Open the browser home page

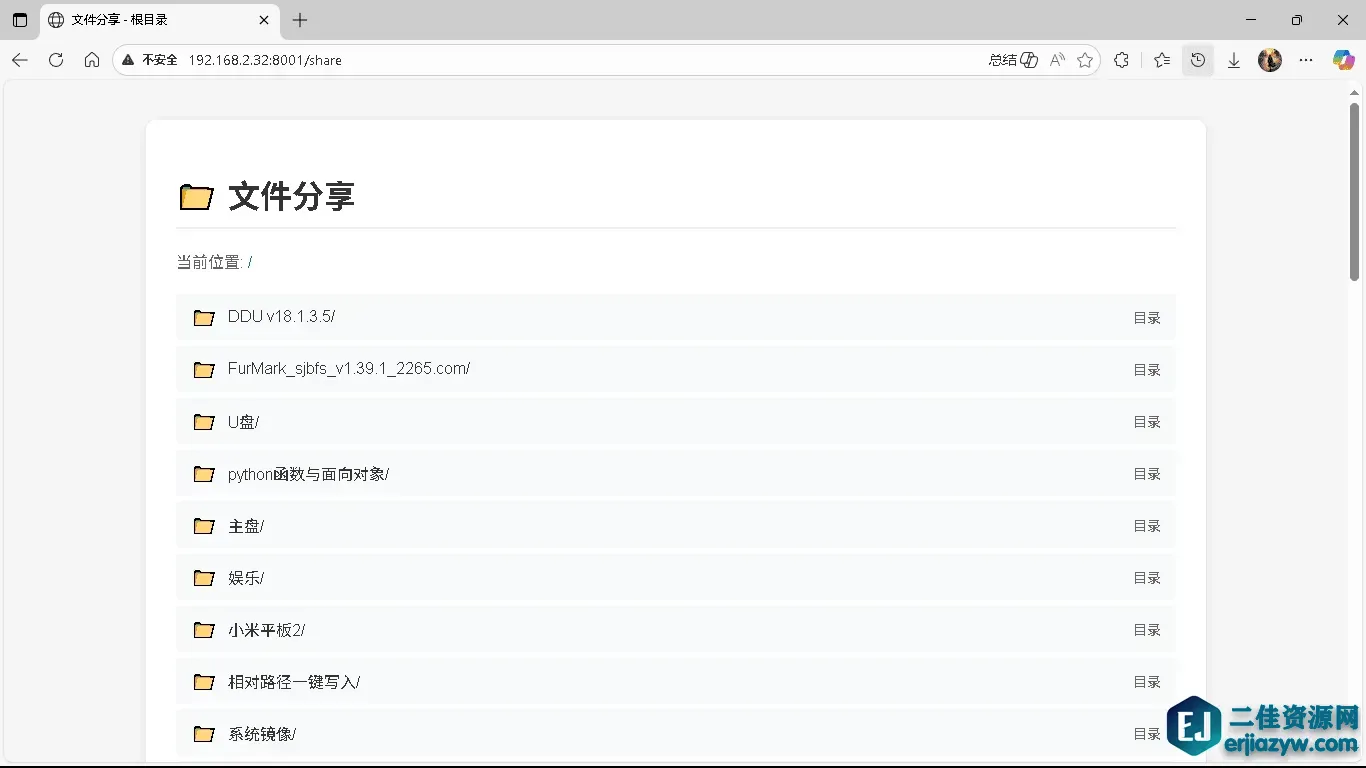coord(91,60)
